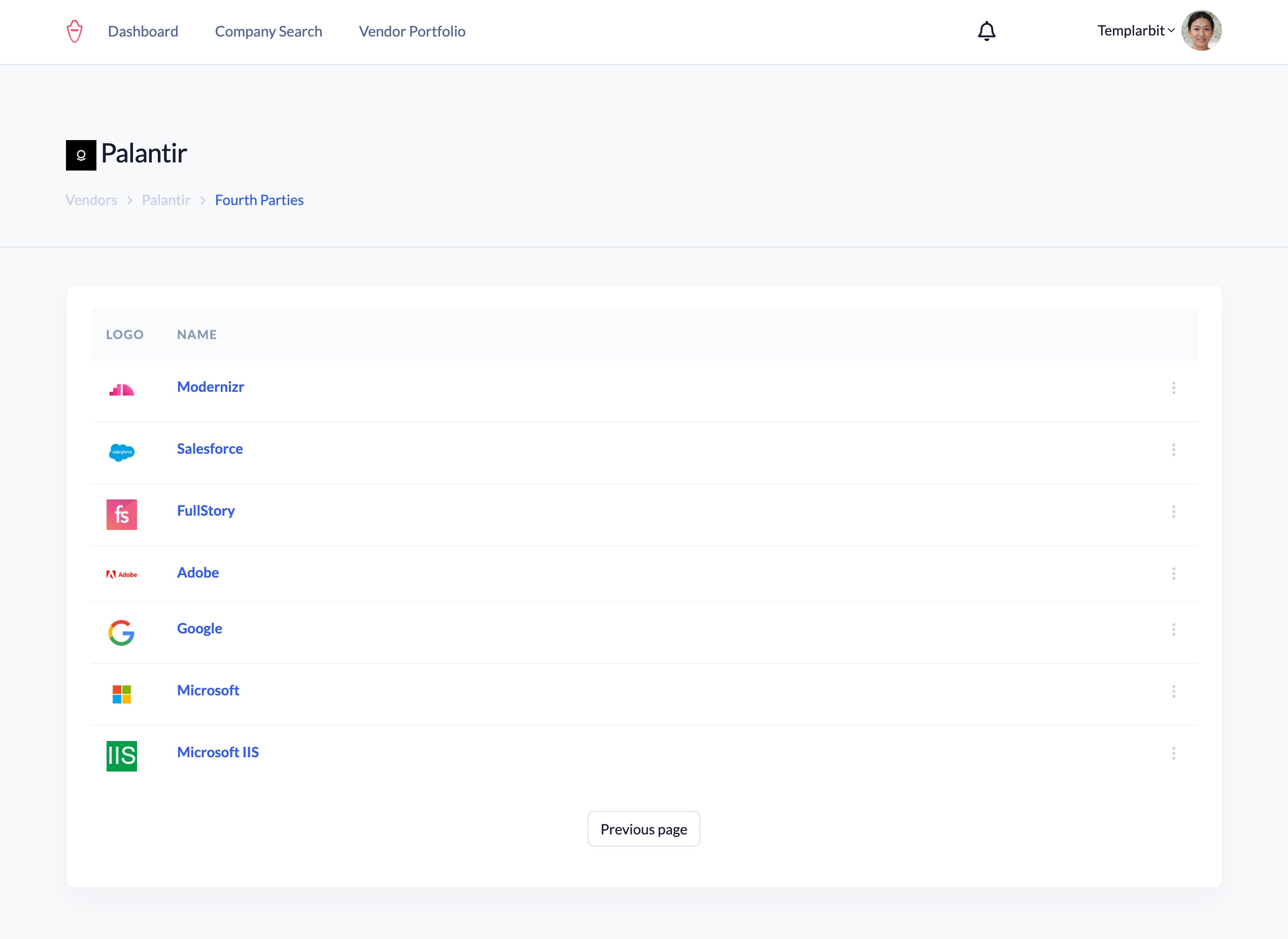Click the Microsoft IIS green logo
This screenshot has height=939, width=1288.
(x=122, y=755)
